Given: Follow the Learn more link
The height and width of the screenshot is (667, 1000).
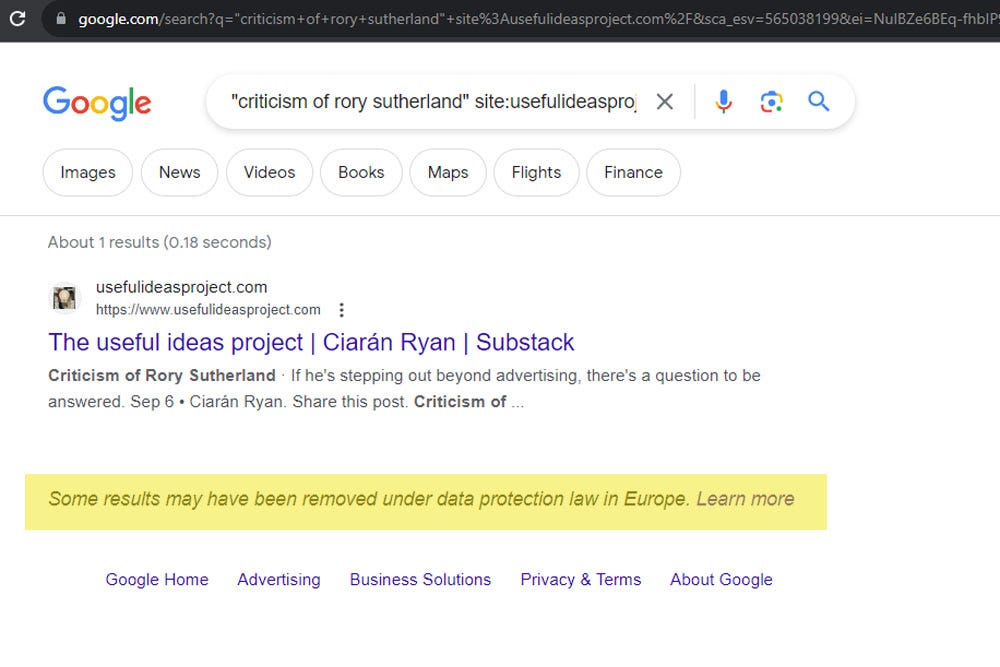Looking at the screenshot, I should point(745,499).
